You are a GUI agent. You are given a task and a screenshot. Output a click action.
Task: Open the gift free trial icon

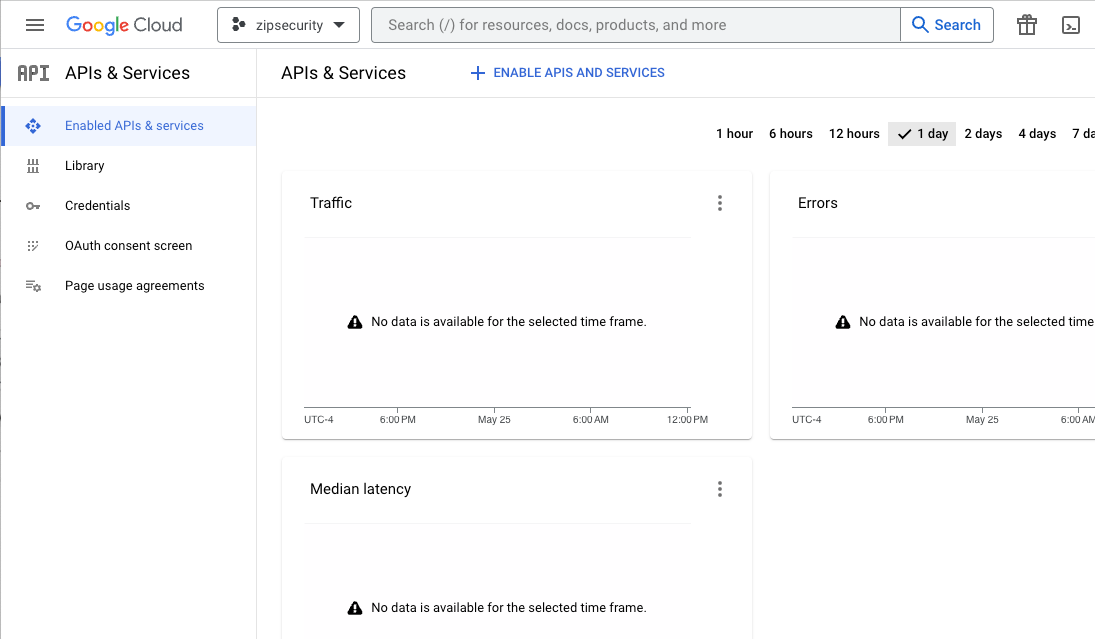pyautogui.click(x=1026, y=25)
